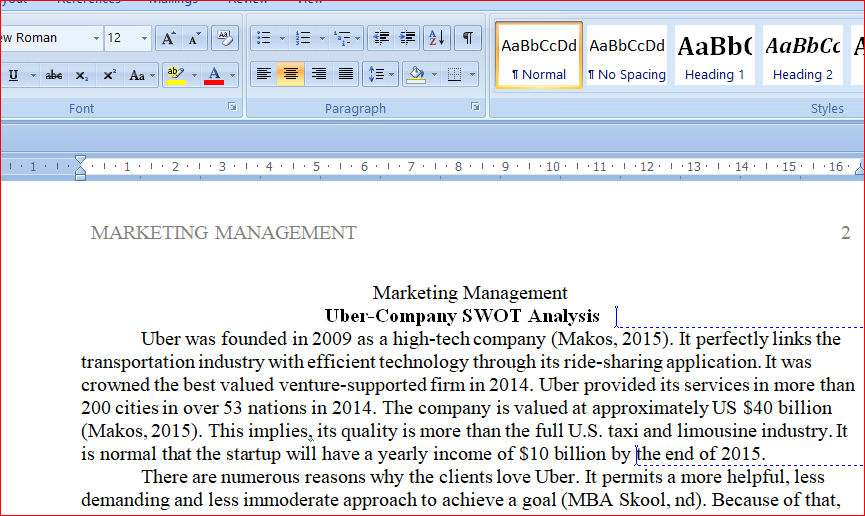Screen dimensions: 865x516
Task: Open the Change Case menu
Action: [141, 75]
